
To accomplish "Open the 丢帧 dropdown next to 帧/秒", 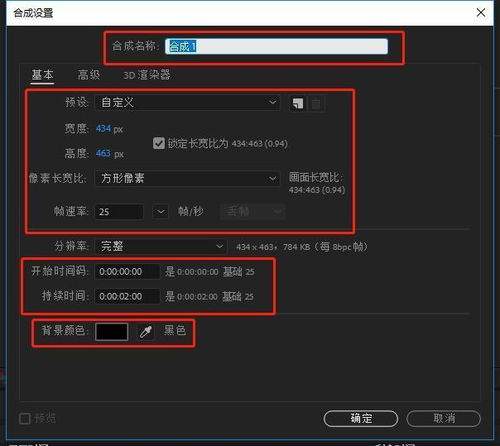I will pyautogui.click(x=253, y=212).
